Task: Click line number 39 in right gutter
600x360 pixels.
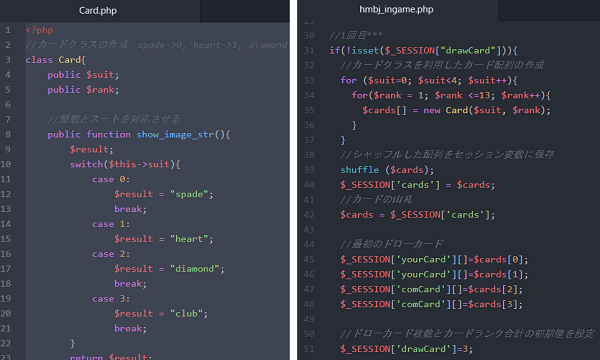Action: pyautogui.click(x=309, y=170)
